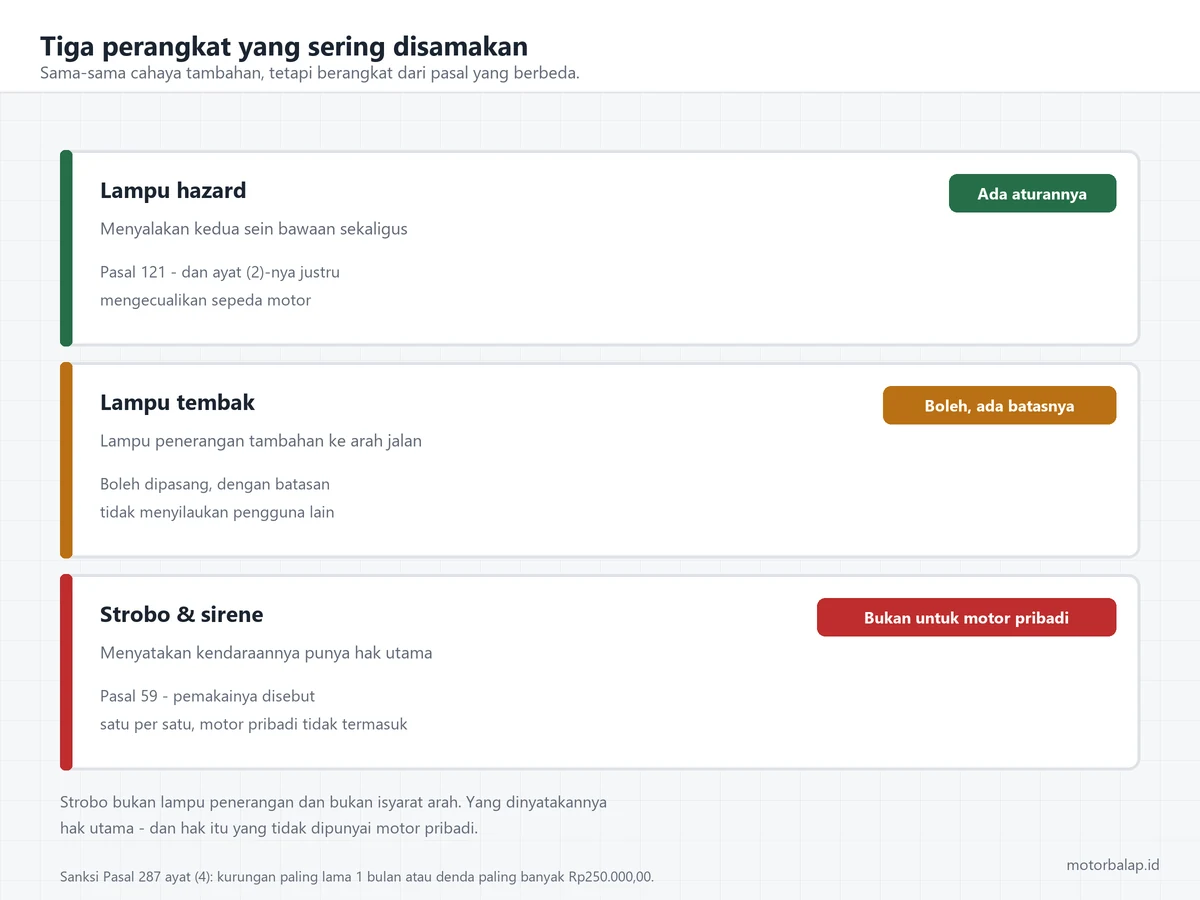The width and height of the screenshot is (1200, 900).
Task: Click the red "Bukan untuk motor pribadi" badge
Action: [x=966, y=618]
